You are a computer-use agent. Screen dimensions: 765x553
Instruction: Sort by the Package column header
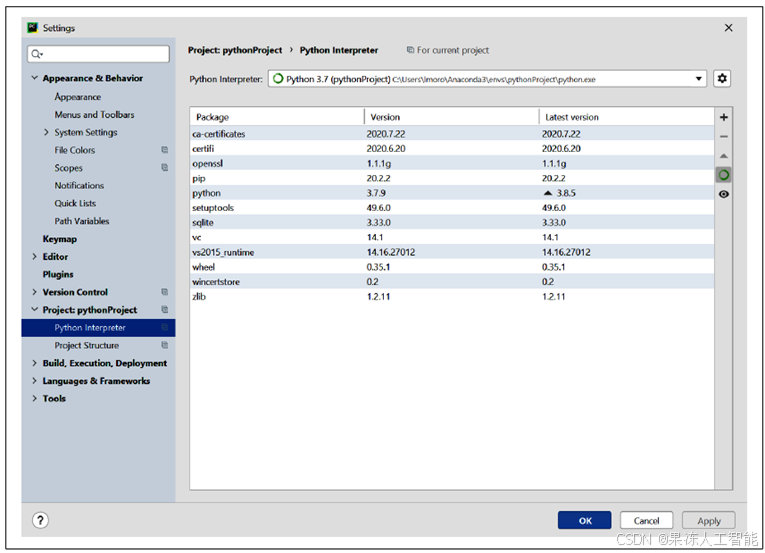277,117
